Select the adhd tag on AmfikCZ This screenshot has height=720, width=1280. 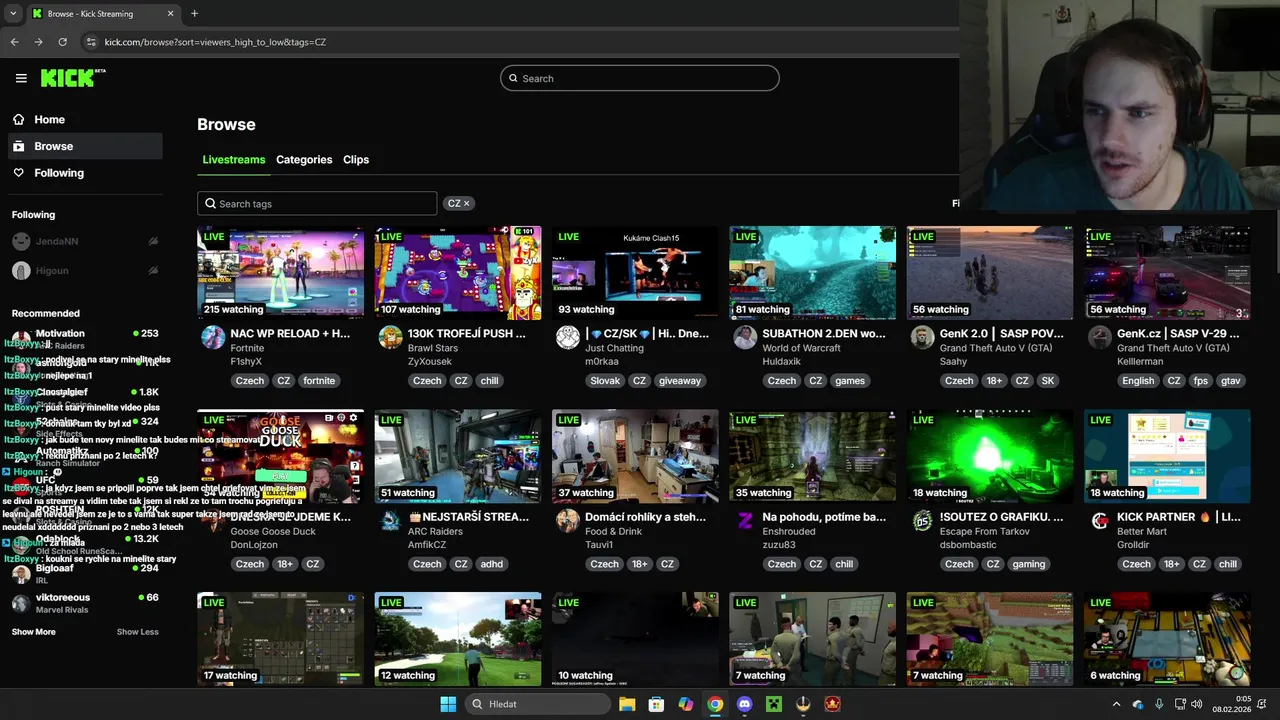pos(492,564)
